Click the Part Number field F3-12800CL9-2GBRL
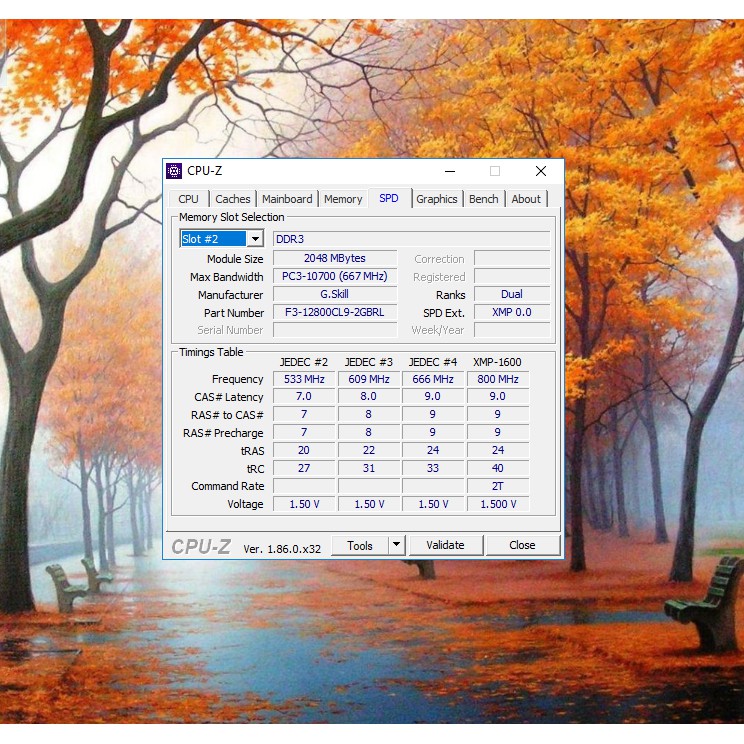Image resolution: width=744 pixels, height=744 pixels. [x=334, y=313]
